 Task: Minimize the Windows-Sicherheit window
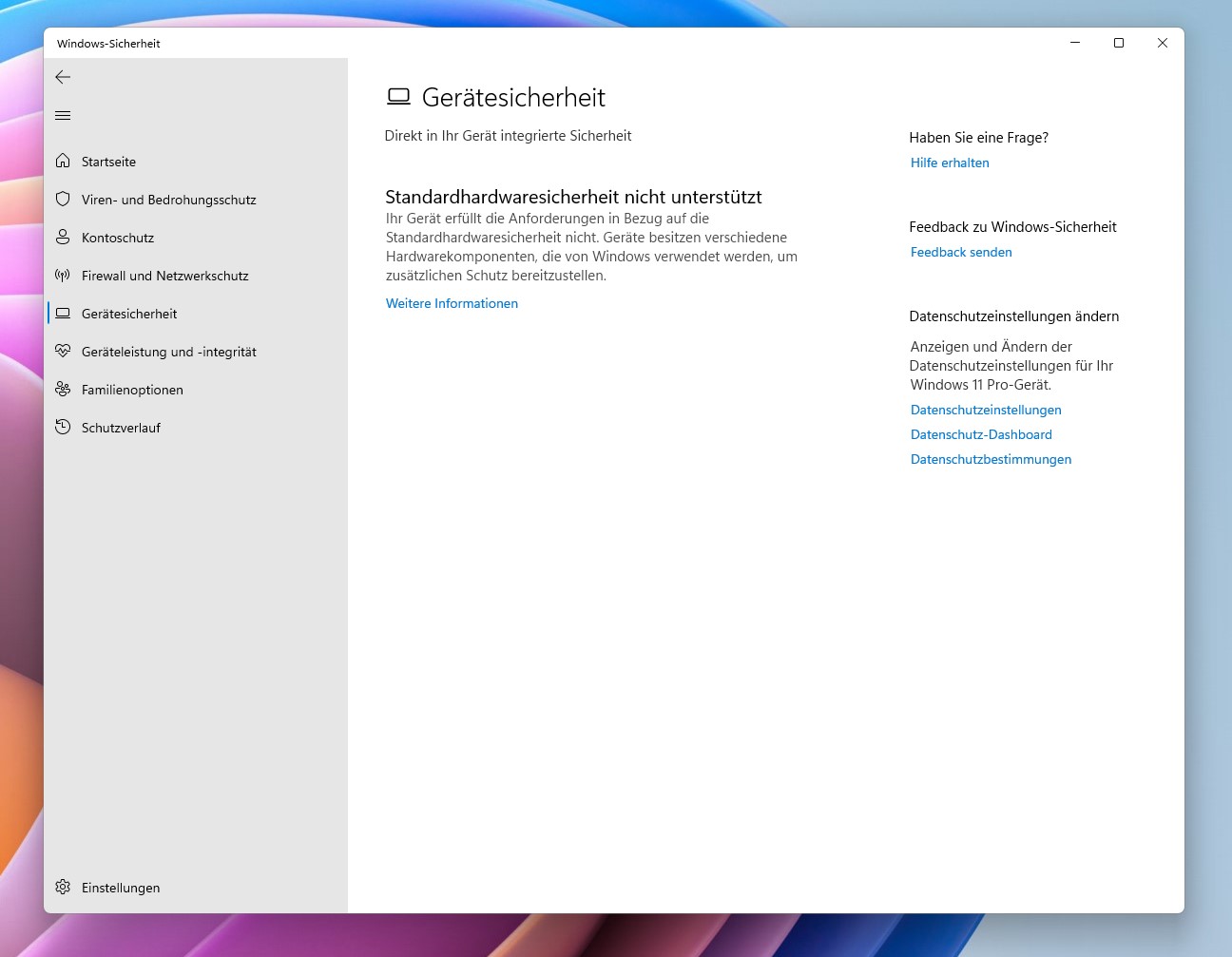pyautogui.click(x=1075, y=43)
